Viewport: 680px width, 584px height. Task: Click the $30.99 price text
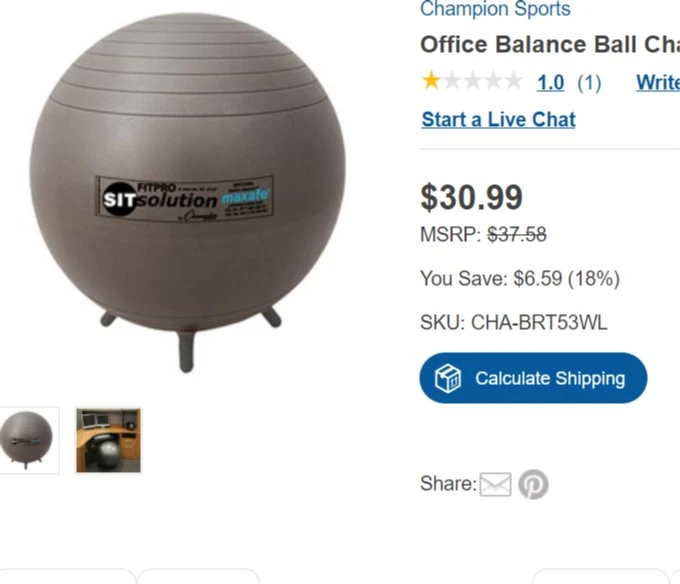pyautogui.click(x=471, y=197)
